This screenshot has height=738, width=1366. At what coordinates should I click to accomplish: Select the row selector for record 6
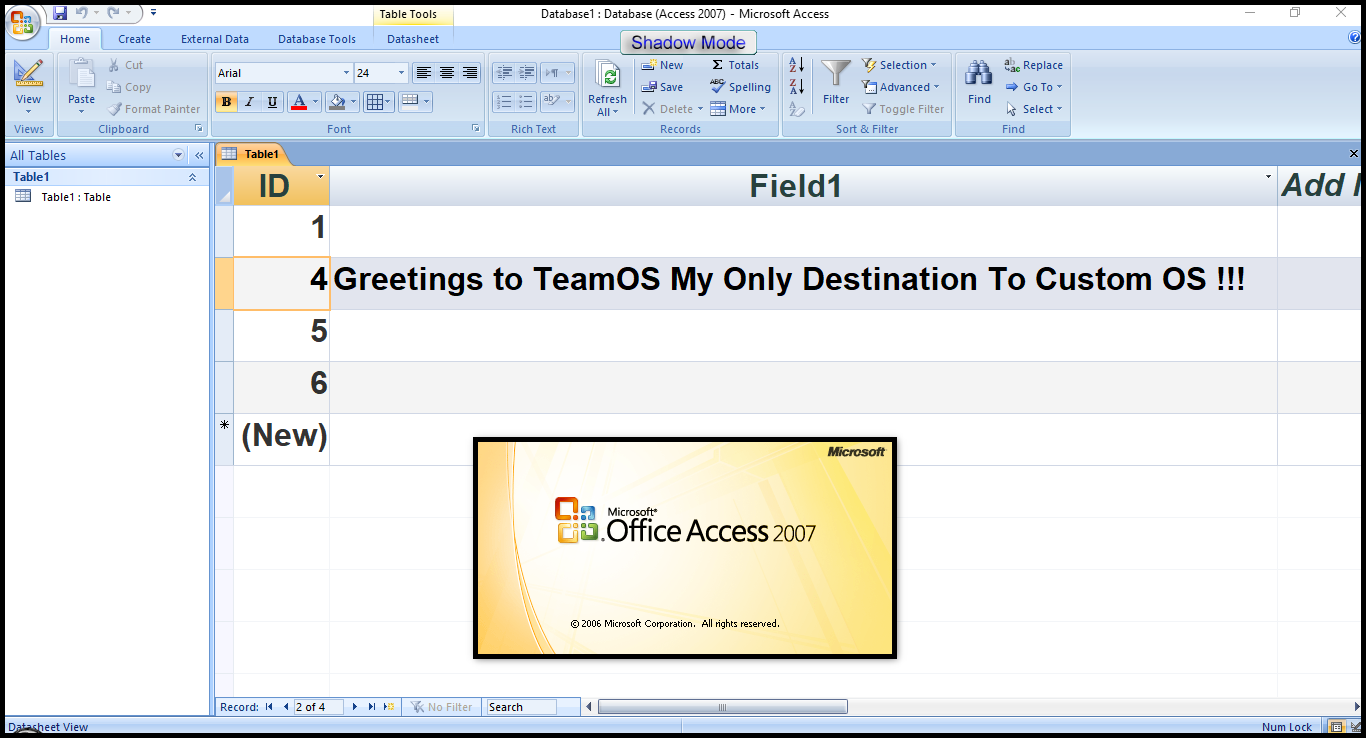[x=224, y=387]
